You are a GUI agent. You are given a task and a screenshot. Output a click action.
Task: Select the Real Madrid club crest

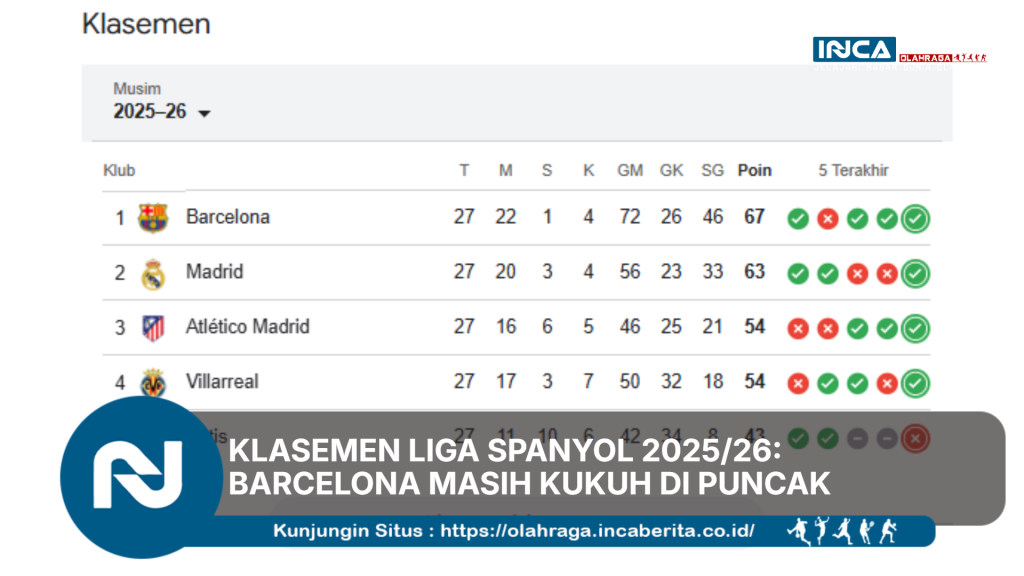(152, 272)
